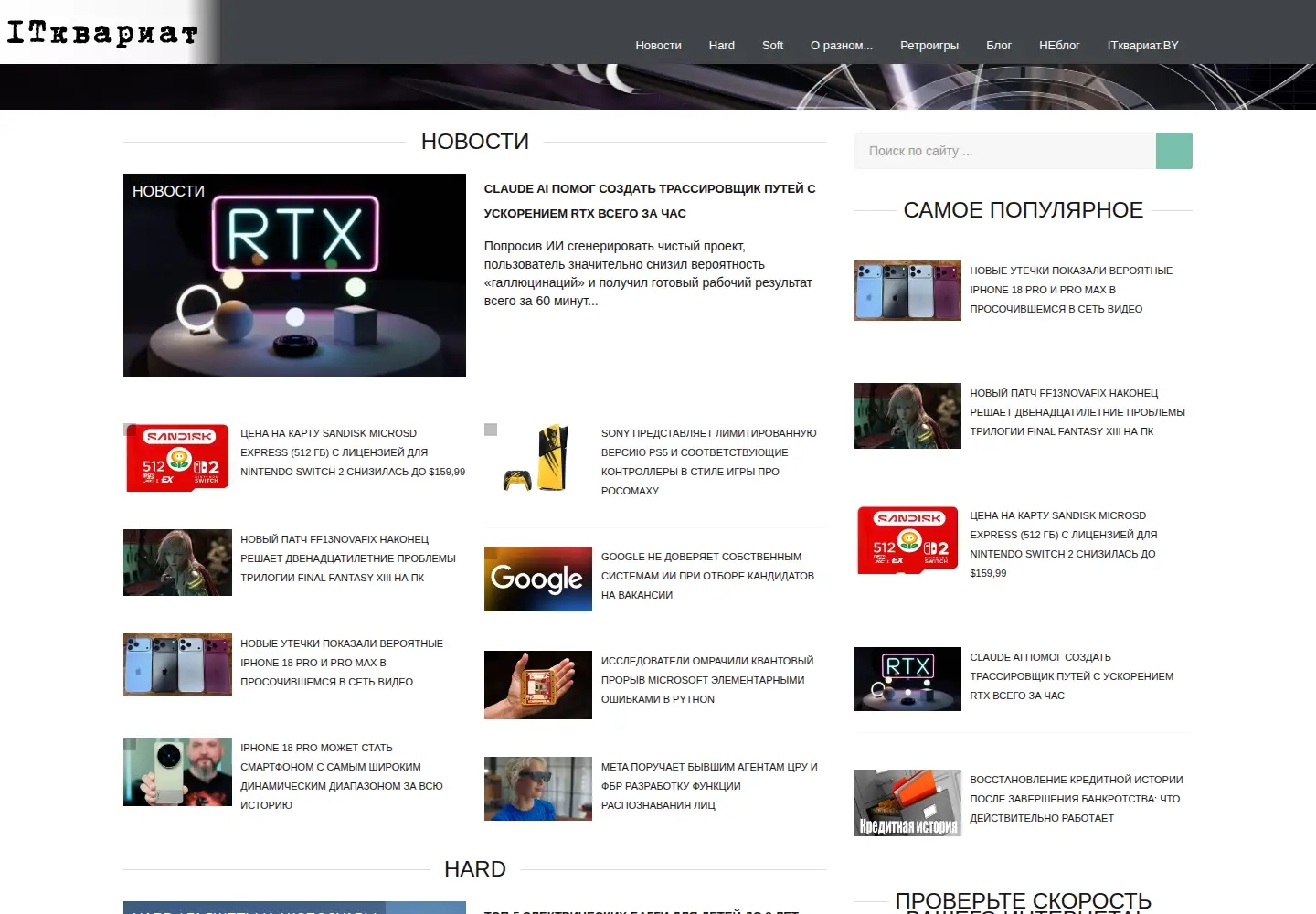The height and width of the screenshot is (914, 1316).
Task: Open the Кредитная история thumbnail
Action: (907, 802)
